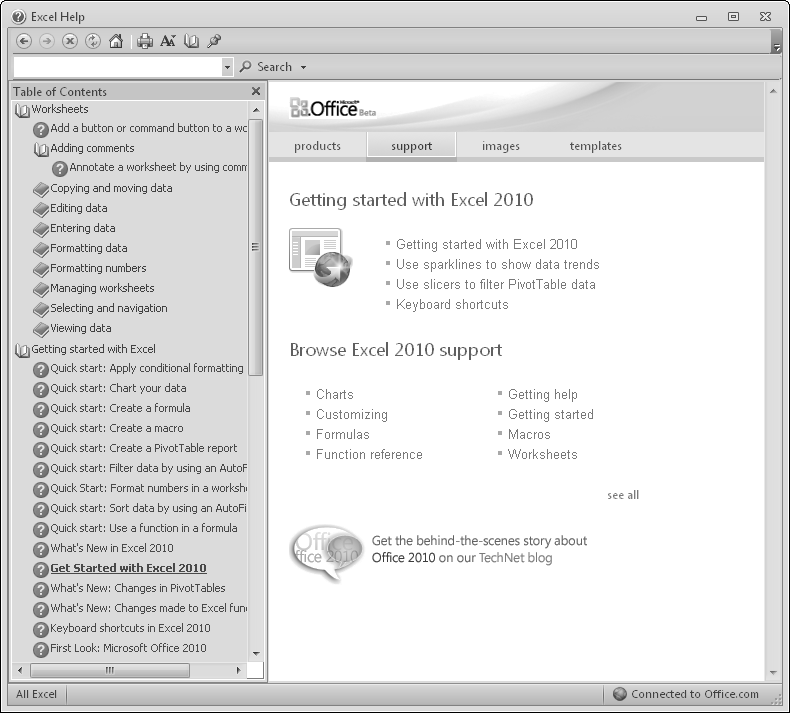The image size is (792, 713).
Task: Click the Back navigation arrow
Action: [x=24, y=41]
